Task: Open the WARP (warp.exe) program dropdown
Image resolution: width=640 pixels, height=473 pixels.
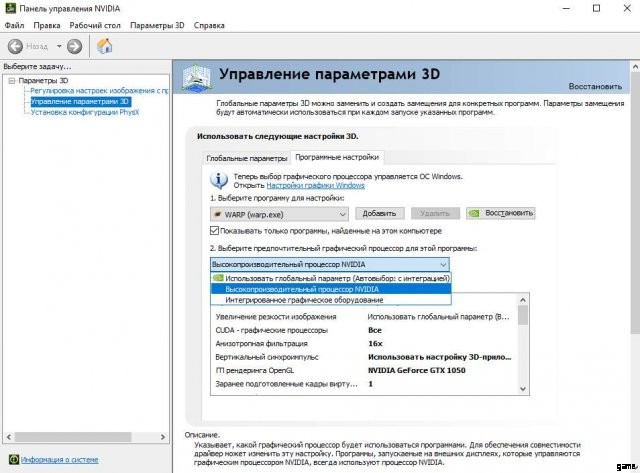Action: pyautogui.click(x=280, y=214)
